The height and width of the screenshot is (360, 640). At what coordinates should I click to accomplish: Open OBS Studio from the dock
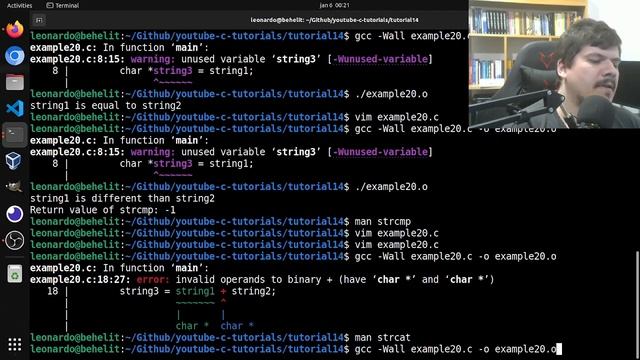15,240
